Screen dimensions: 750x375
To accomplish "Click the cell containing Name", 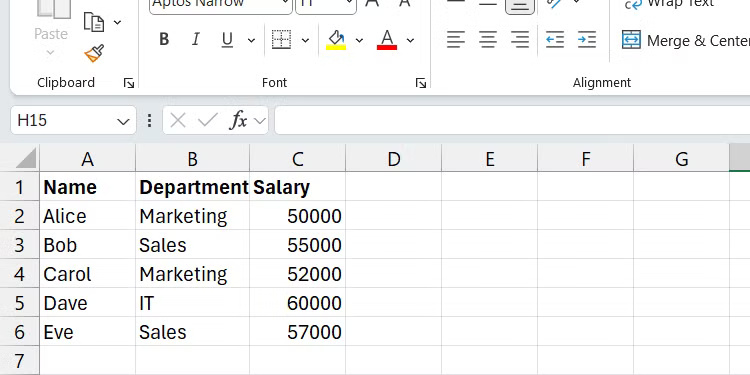I will click(x=88, y=187).
